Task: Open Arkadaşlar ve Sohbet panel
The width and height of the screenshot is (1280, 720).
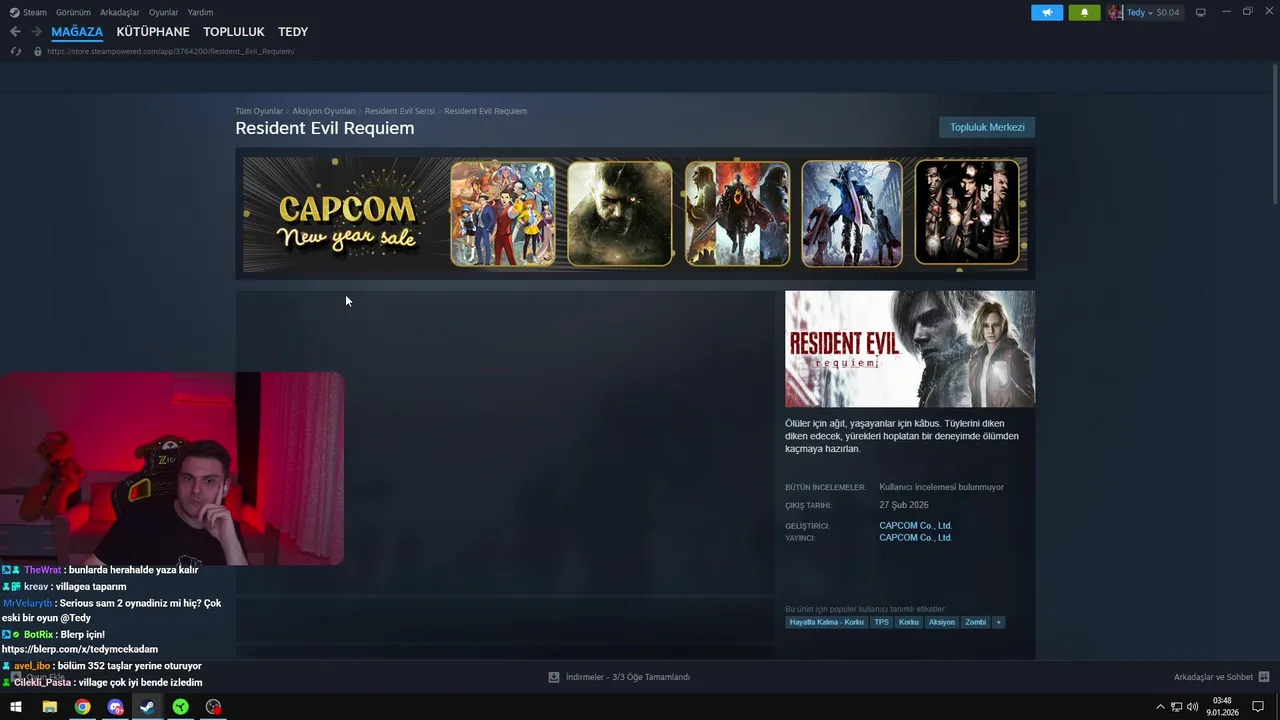Action: coord(1213,677)
